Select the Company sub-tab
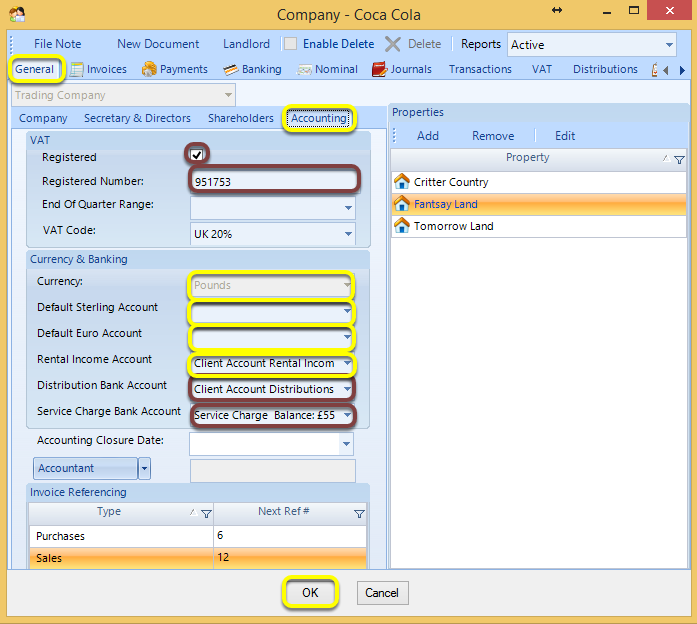The image size is (697, 624). tap(43, 118)
